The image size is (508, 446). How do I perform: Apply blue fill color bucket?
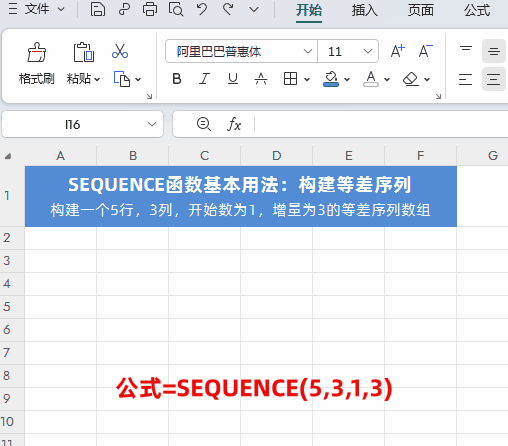331,79
